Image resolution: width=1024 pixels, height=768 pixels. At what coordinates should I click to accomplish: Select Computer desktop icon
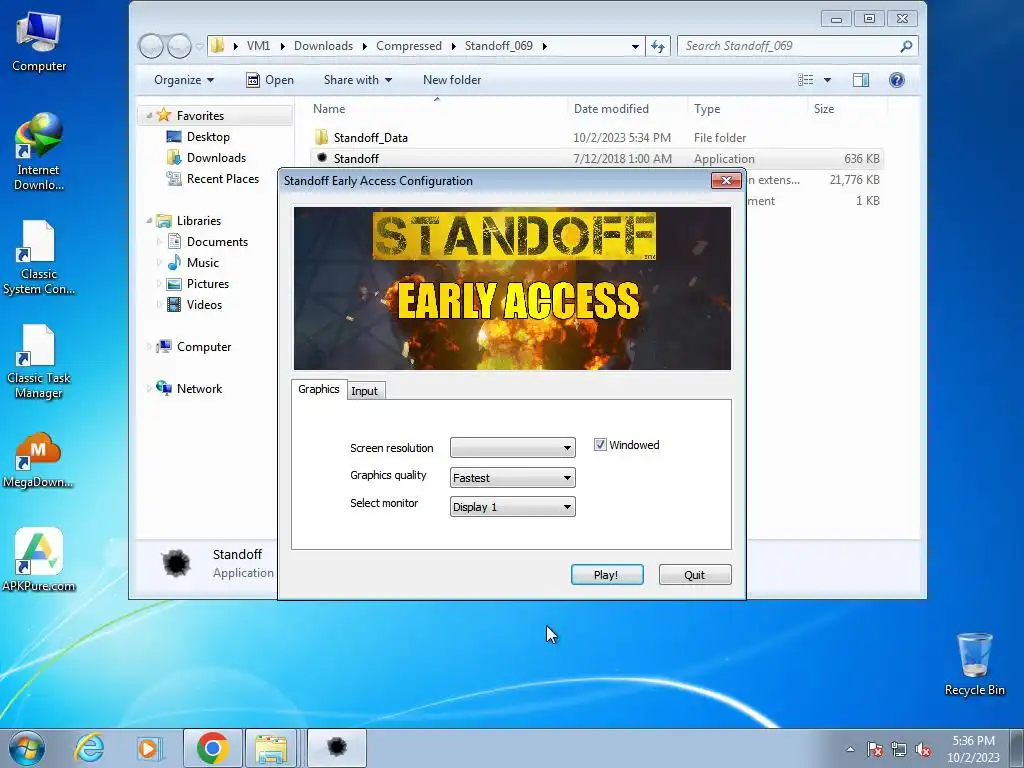pyautogui.click(x=39, y=42)
